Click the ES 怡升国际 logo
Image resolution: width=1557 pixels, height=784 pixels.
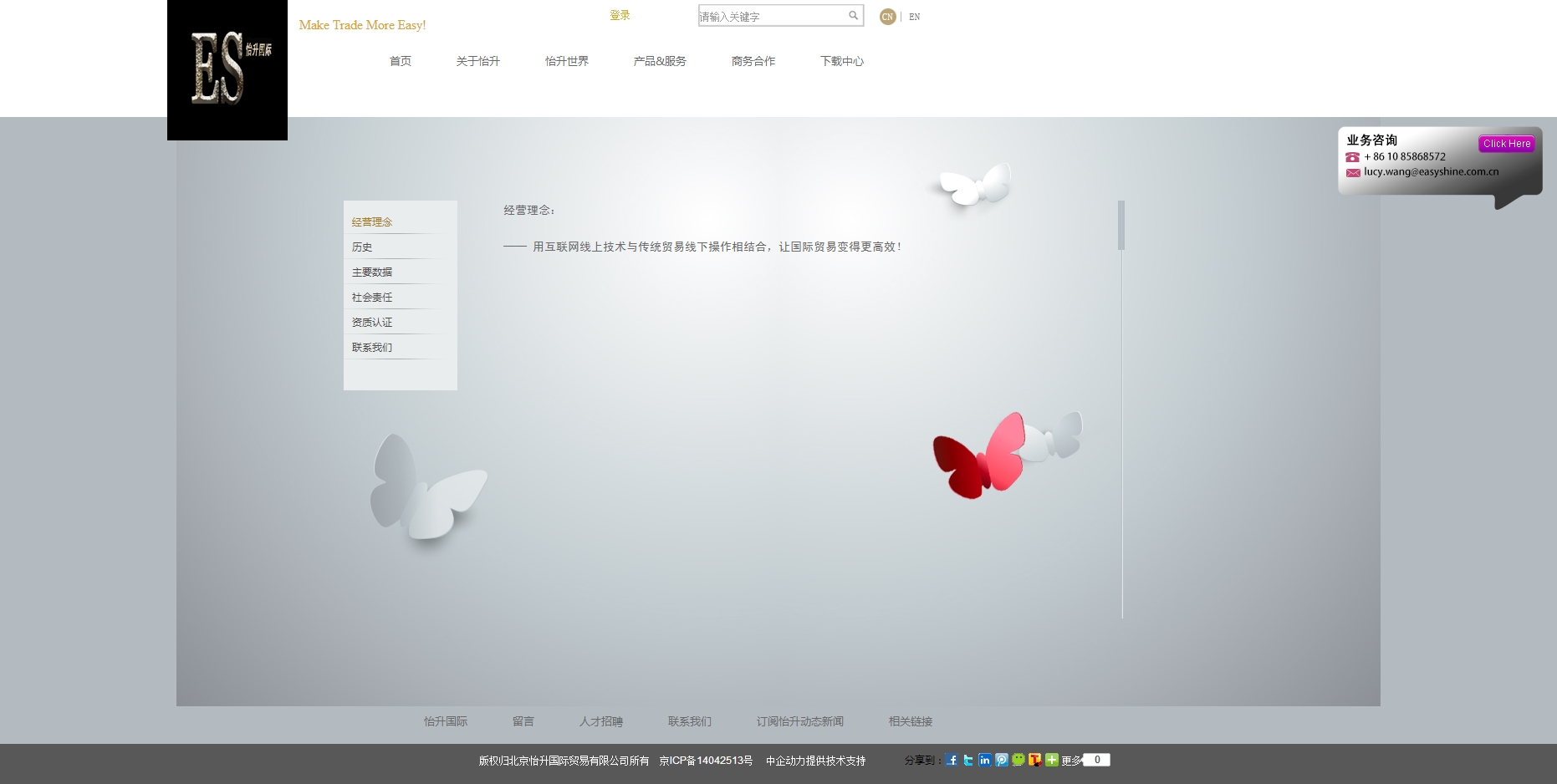(227, 70)
